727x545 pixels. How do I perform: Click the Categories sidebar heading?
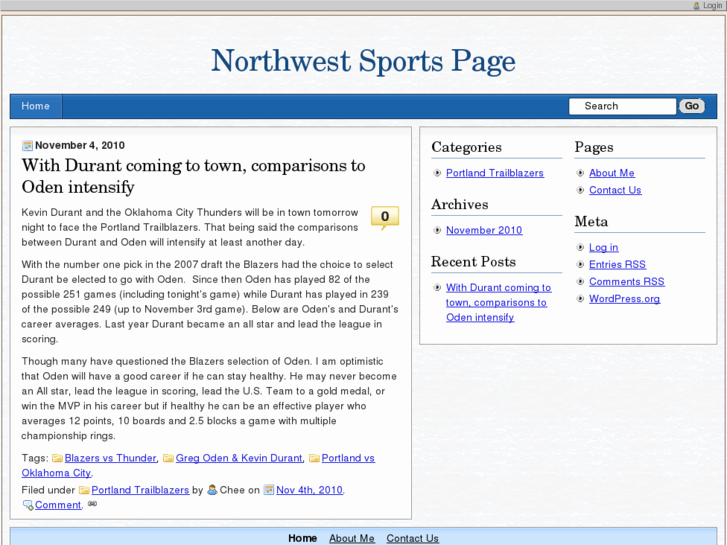(466, 147)
